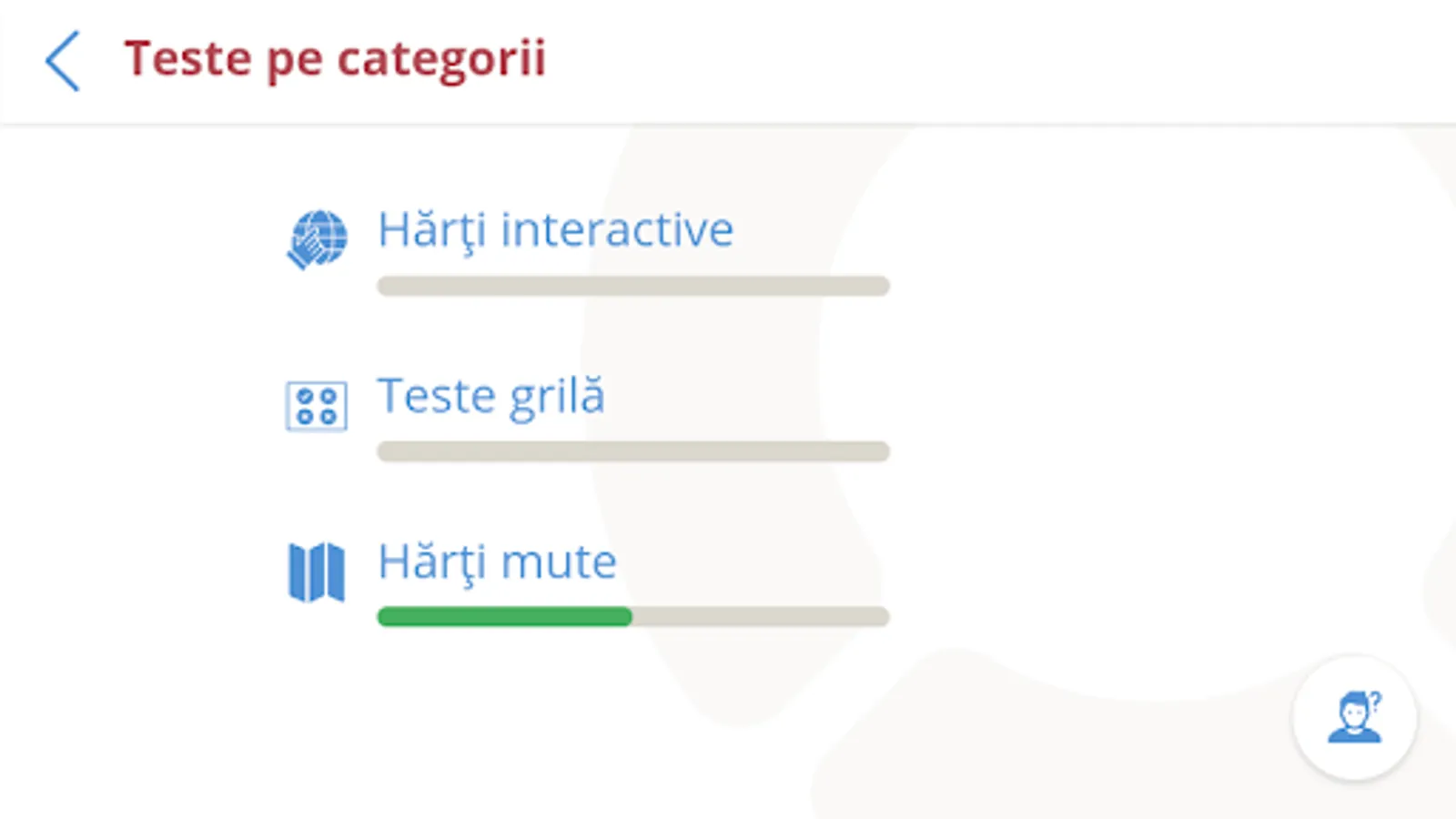This screenshot has width=1456, height=819.
Task: Tap the four-circle grid test icon
Action: (317, 406)
